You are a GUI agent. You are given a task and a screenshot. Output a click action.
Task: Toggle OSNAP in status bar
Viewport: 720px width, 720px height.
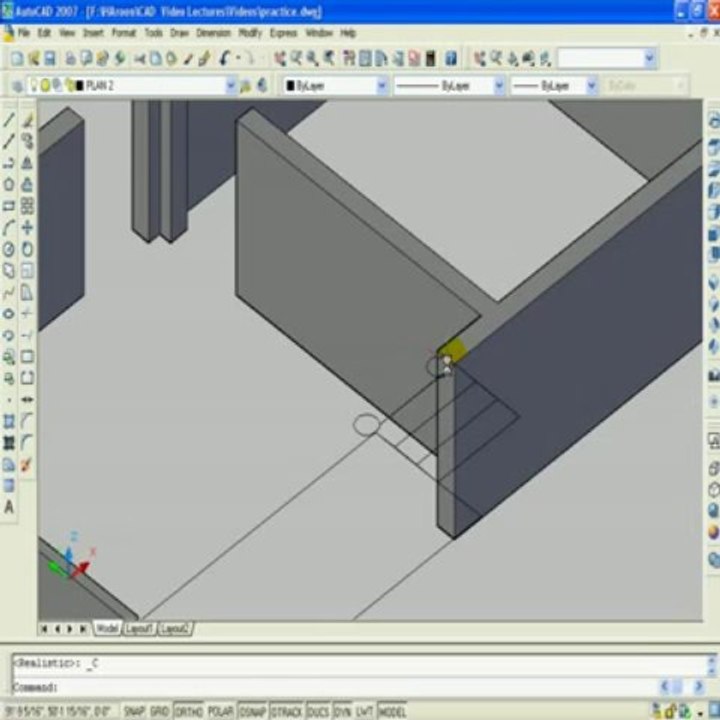[x=253, y=712]
